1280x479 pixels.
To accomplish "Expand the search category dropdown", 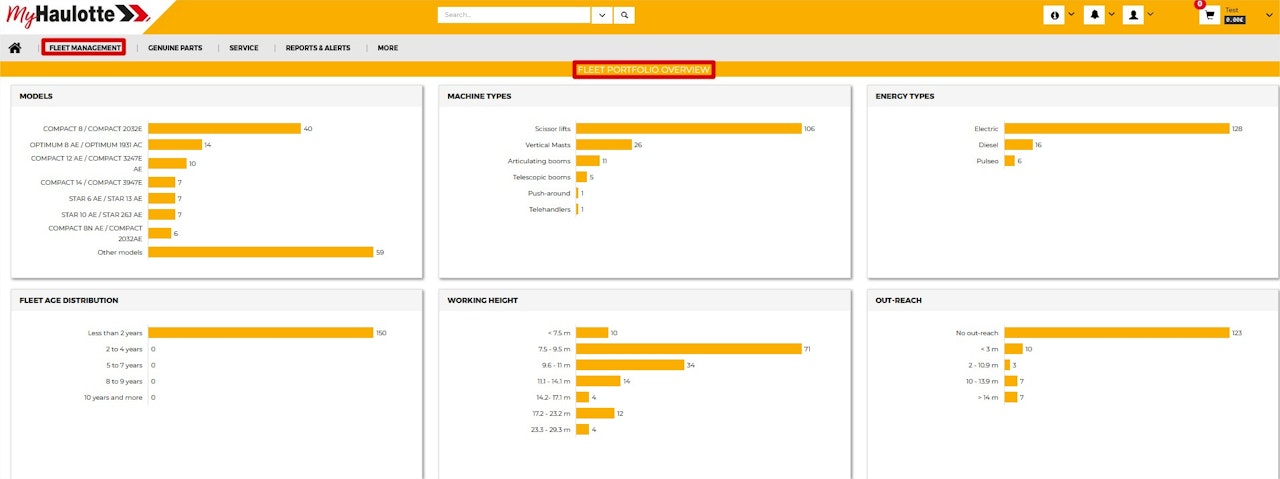I will 602,15.
